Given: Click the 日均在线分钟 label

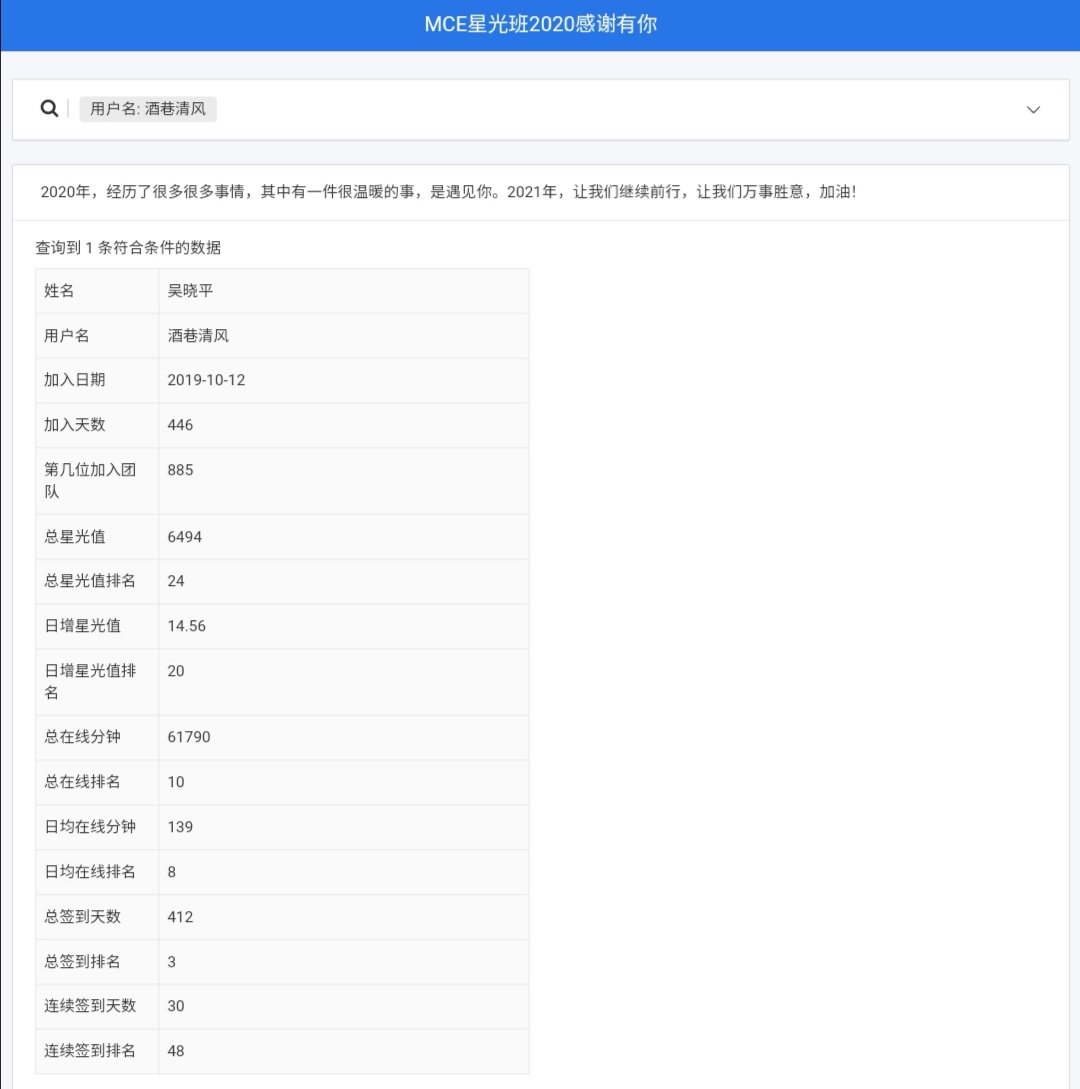Looking at the screenshot, I should 90,826.
